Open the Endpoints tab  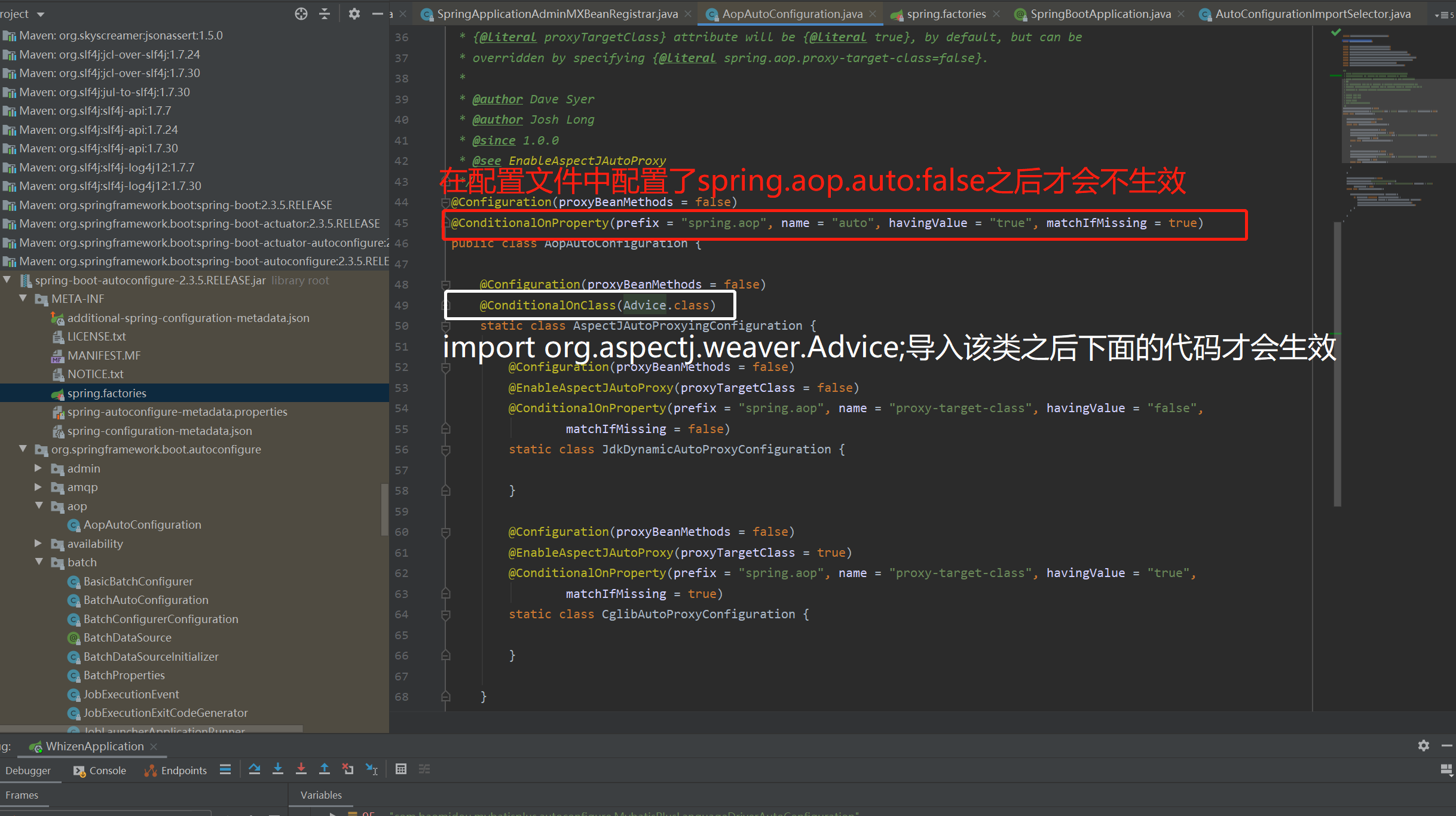[x=176, y=771]
